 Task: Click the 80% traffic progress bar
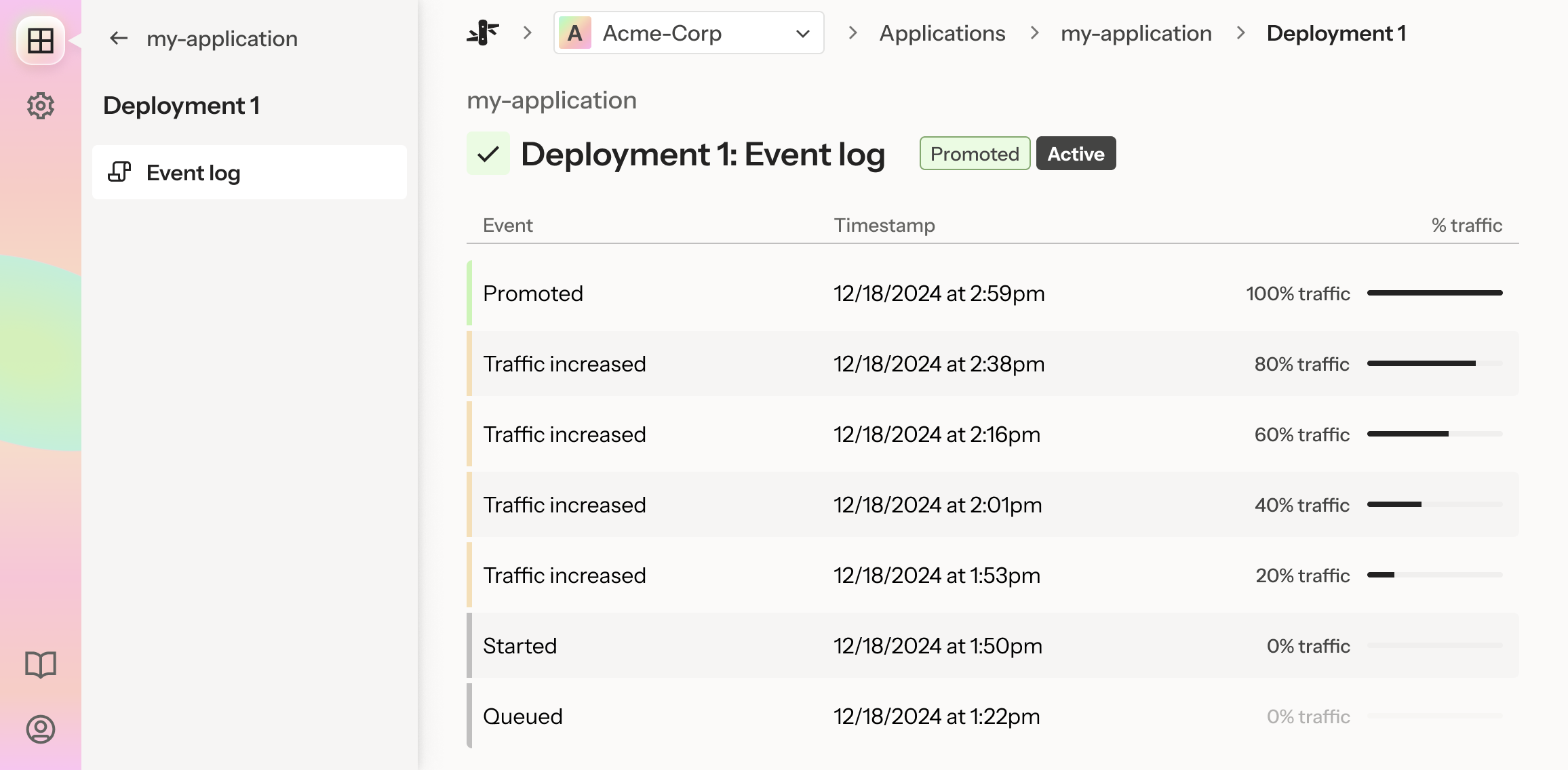point(1435,363)
